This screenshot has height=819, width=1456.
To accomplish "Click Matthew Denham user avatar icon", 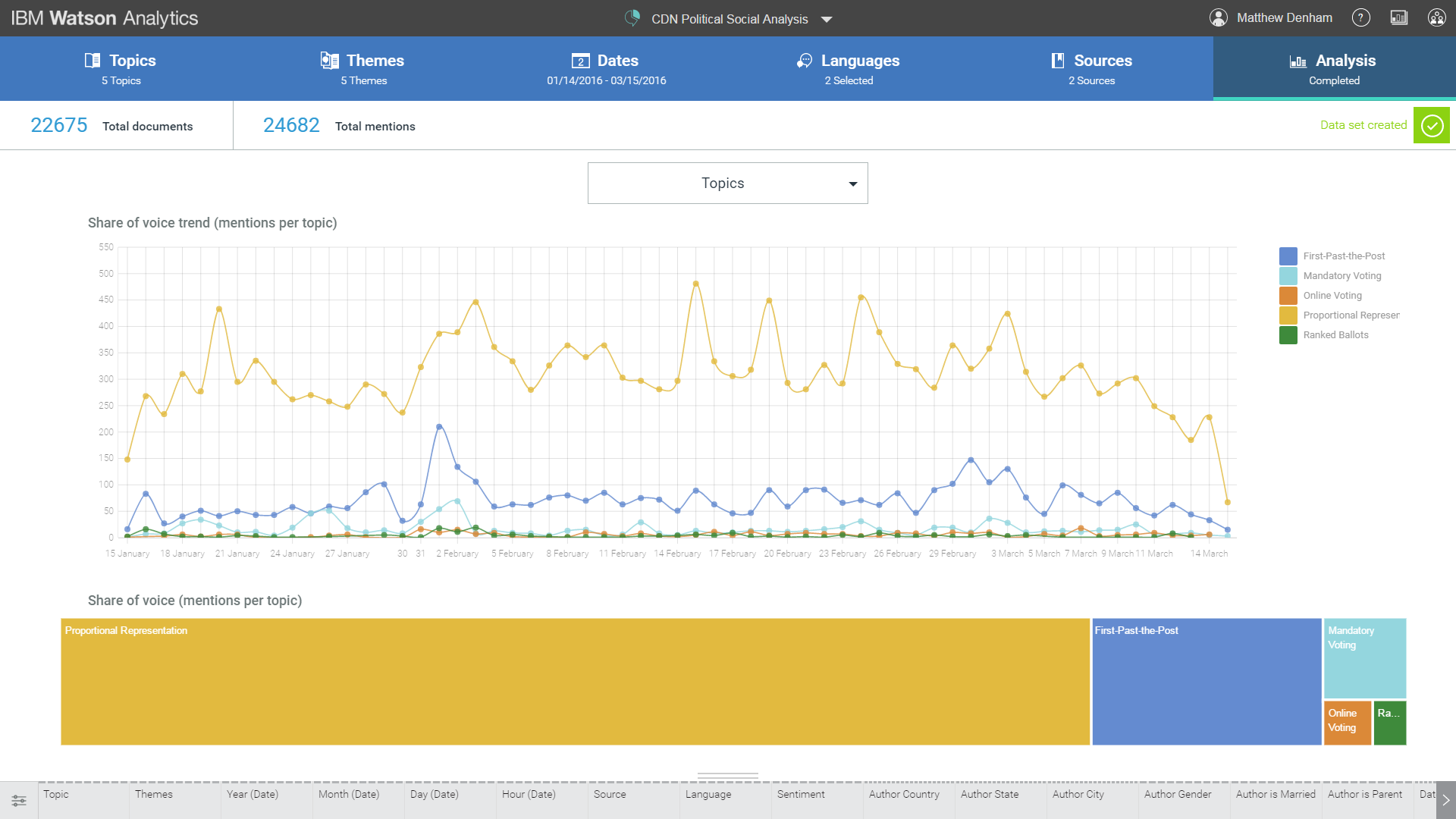I will click(1219, 17).
